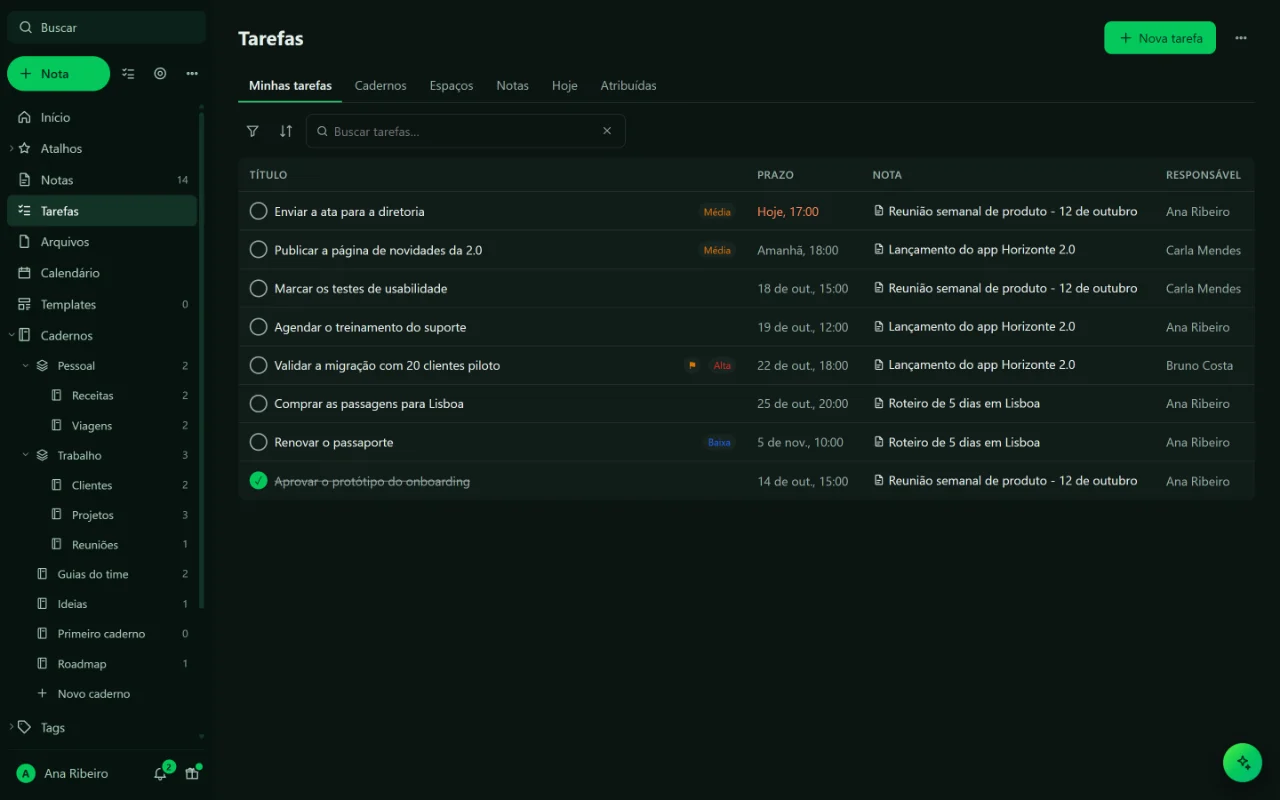Open notifications bell icon
Viewport: 1280px width, 800px height.
[x=160, y=774]
